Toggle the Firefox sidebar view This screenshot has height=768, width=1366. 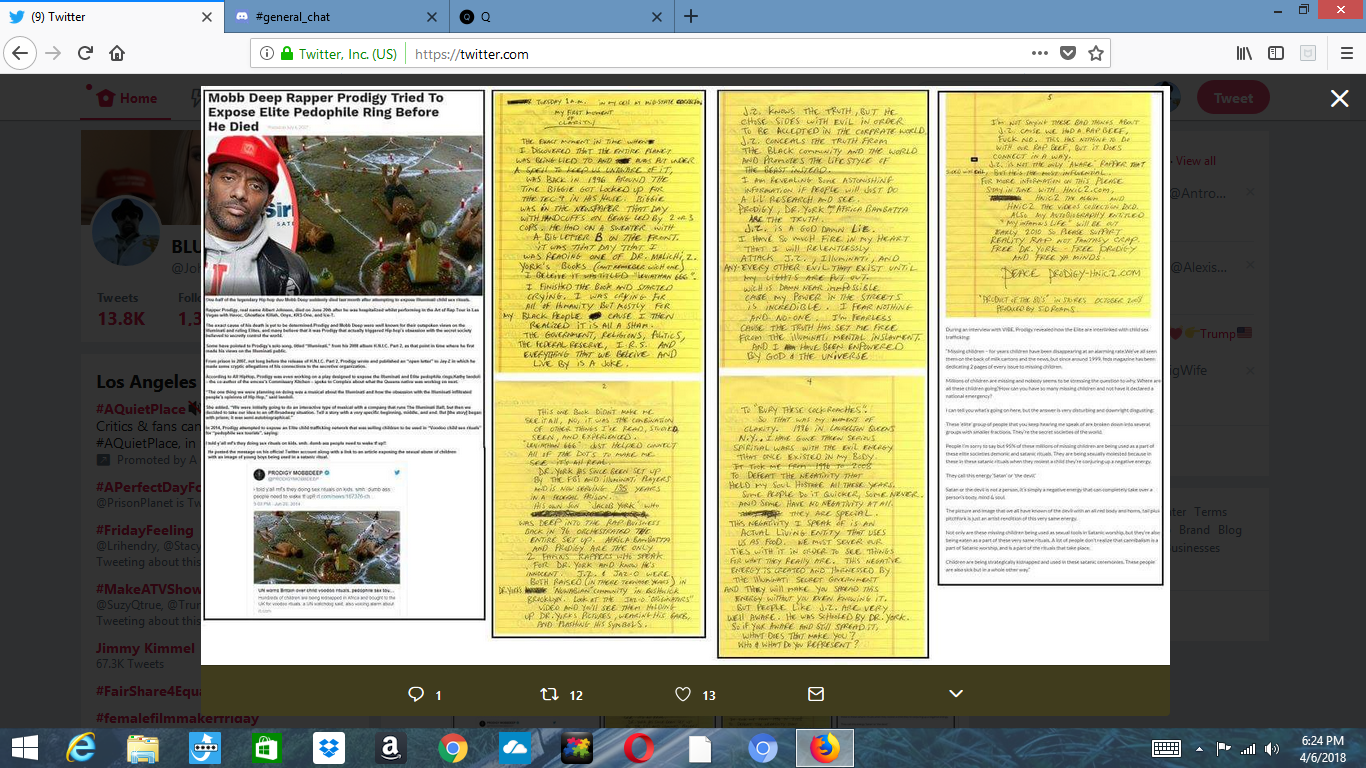tap(1276, 54)
